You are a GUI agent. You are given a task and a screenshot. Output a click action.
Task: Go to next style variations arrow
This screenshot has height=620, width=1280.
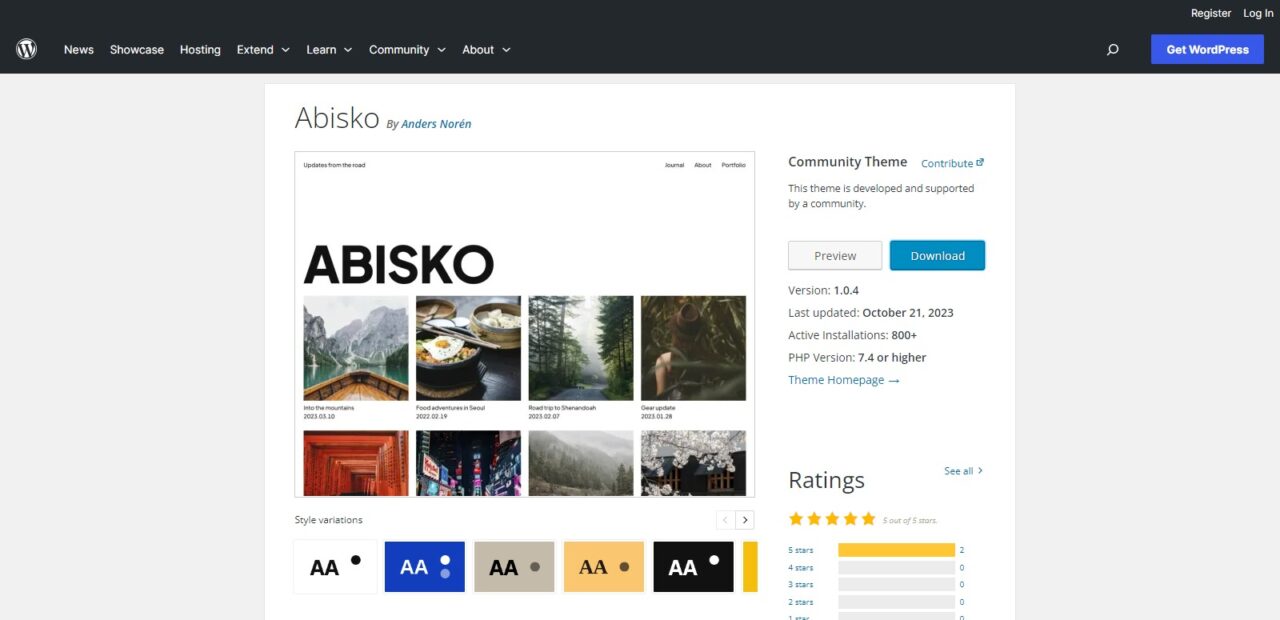745,520
